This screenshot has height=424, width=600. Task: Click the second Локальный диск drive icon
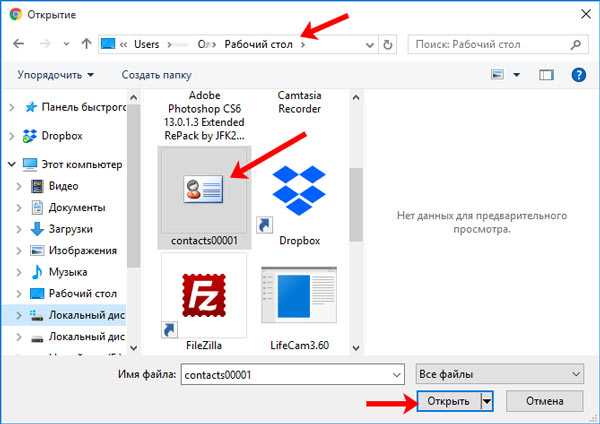point(37,338)
